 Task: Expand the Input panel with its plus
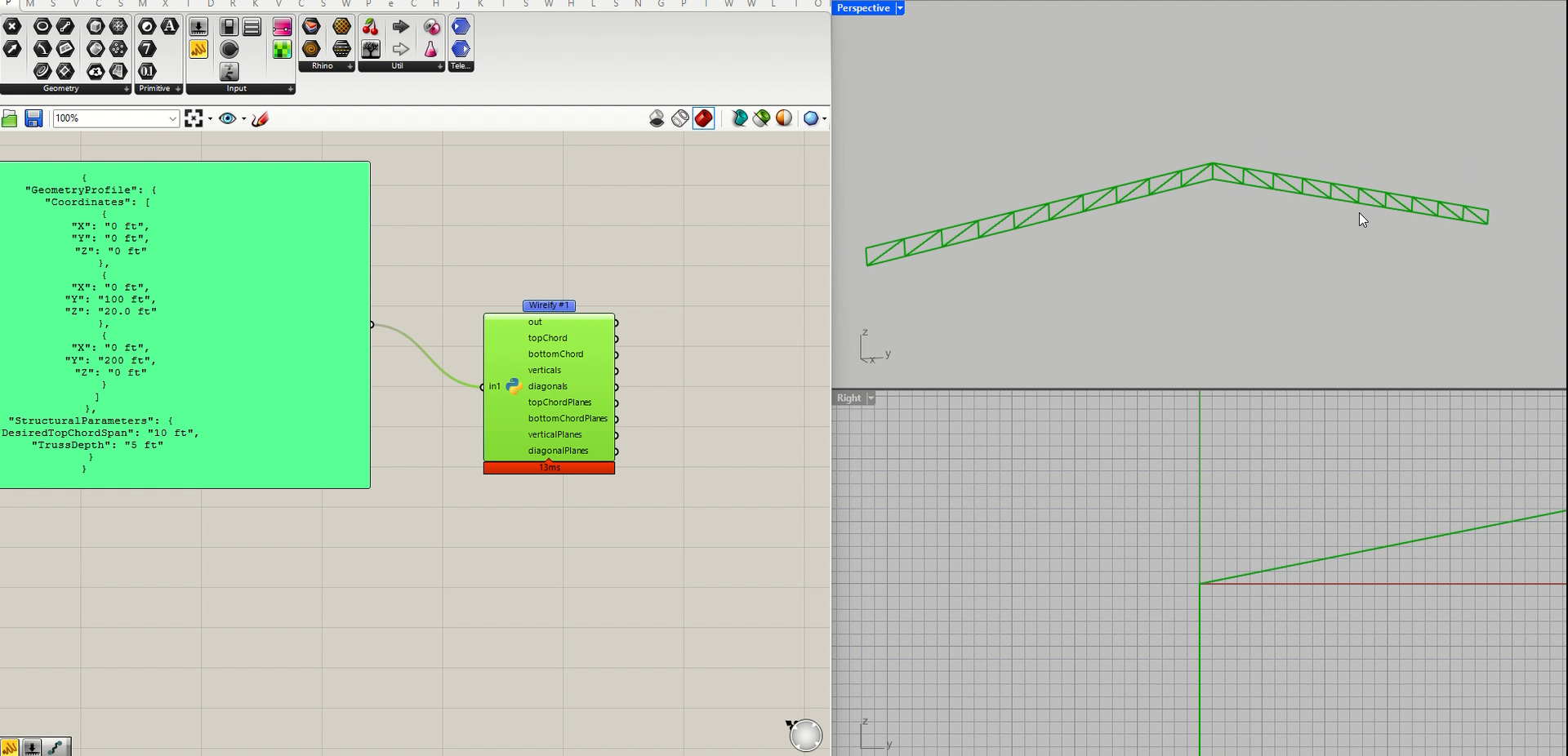point(290,89)
